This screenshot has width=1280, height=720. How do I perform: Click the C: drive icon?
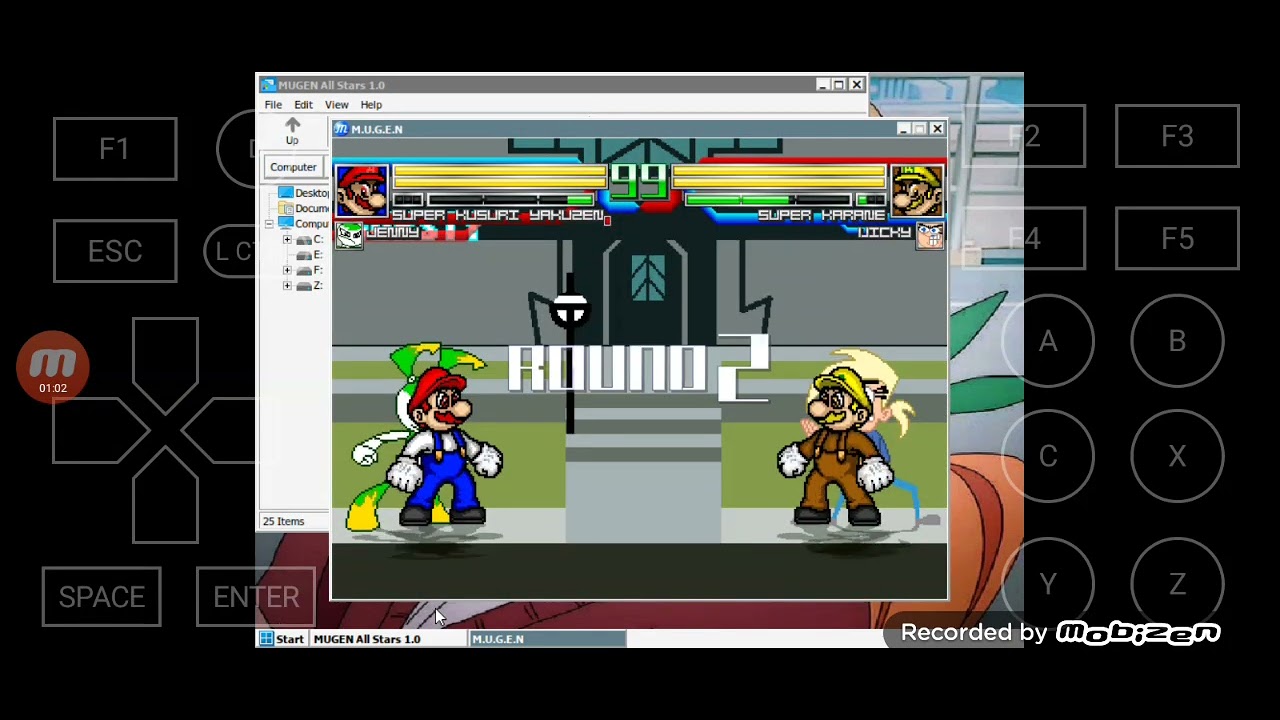[304, 240]
